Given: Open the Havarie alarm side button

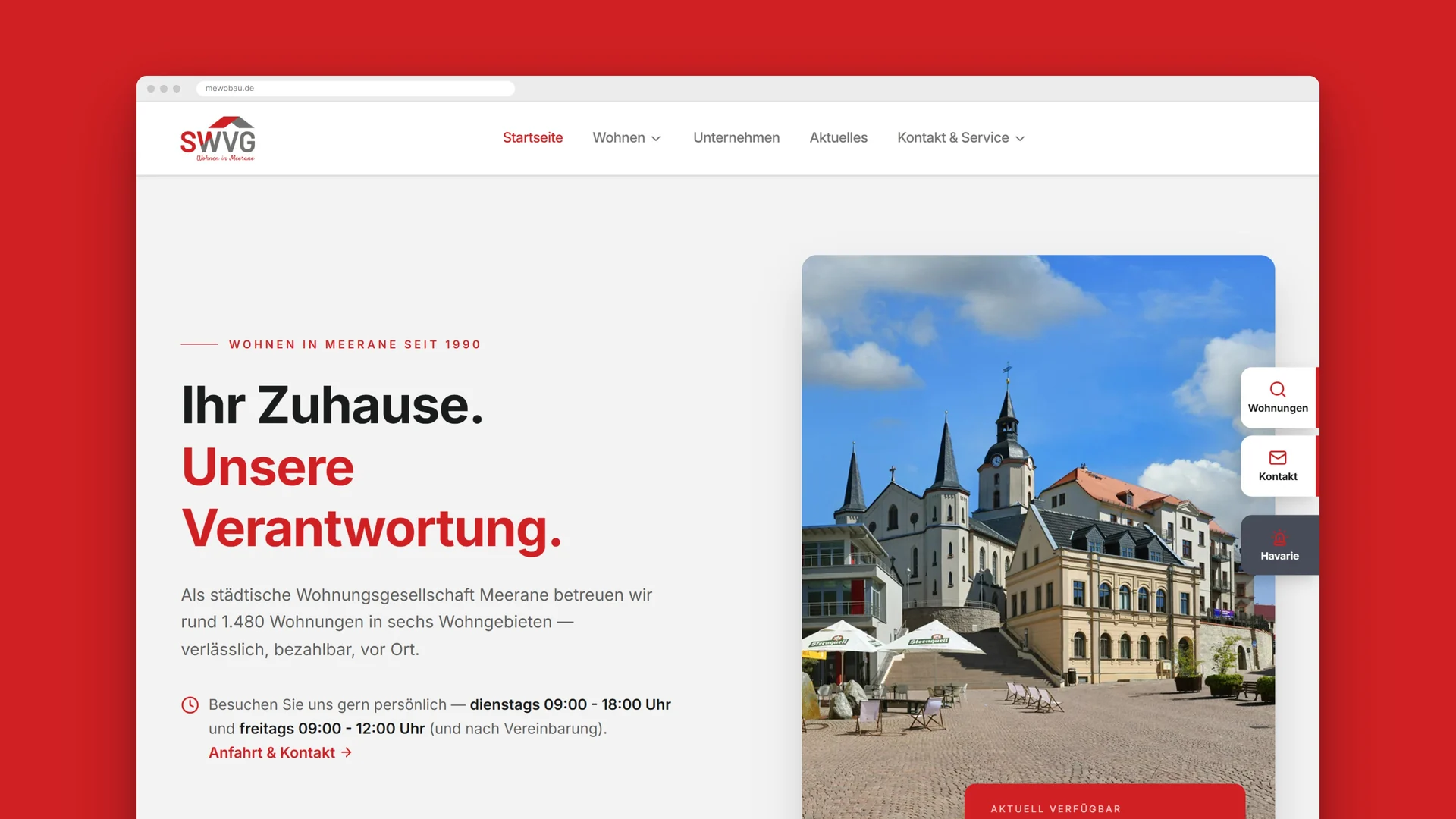Looking at the screenshot, I should tap(1280, 545).
